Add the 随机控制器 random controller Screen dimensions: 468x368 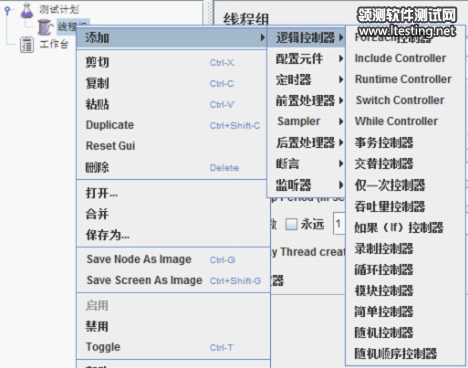pyautogui.click(x=405, y=333)
